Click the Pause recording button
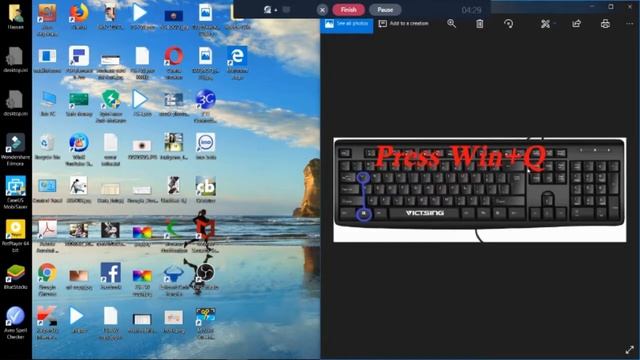 [x=385, y=10]
